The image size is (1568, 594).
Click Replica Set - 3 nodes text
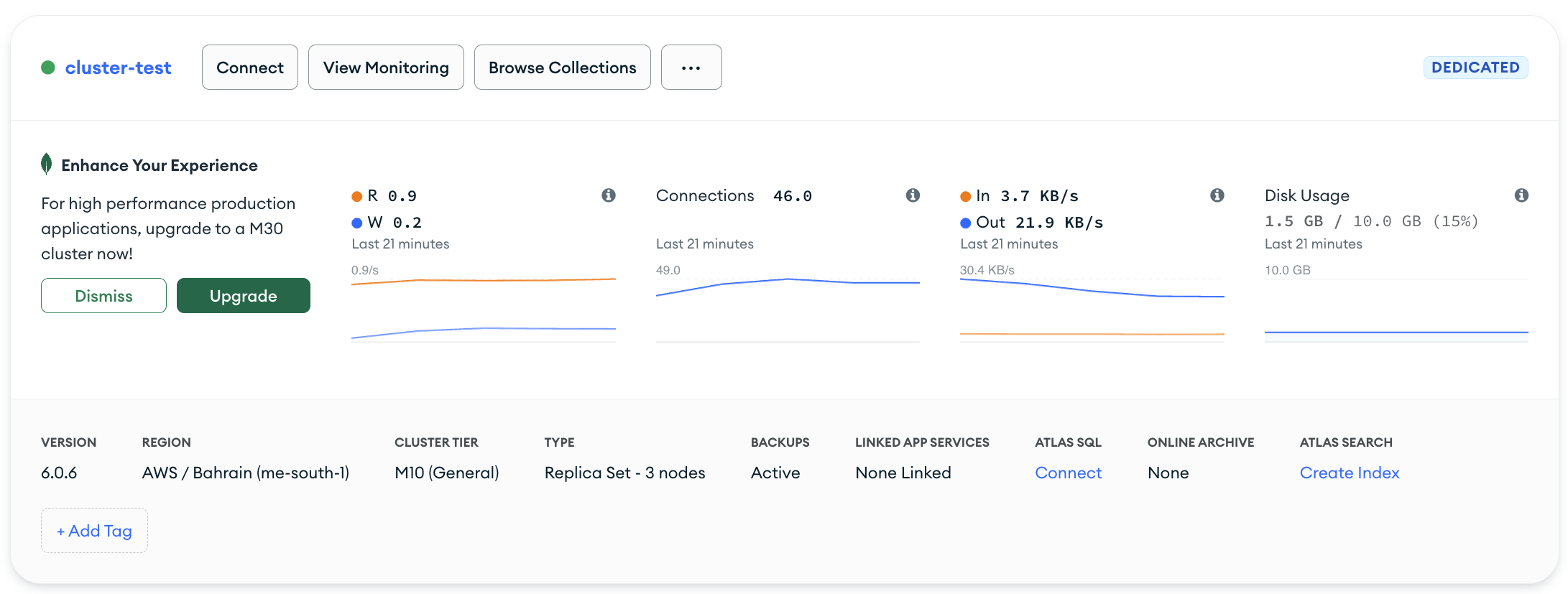coord(625,473)
